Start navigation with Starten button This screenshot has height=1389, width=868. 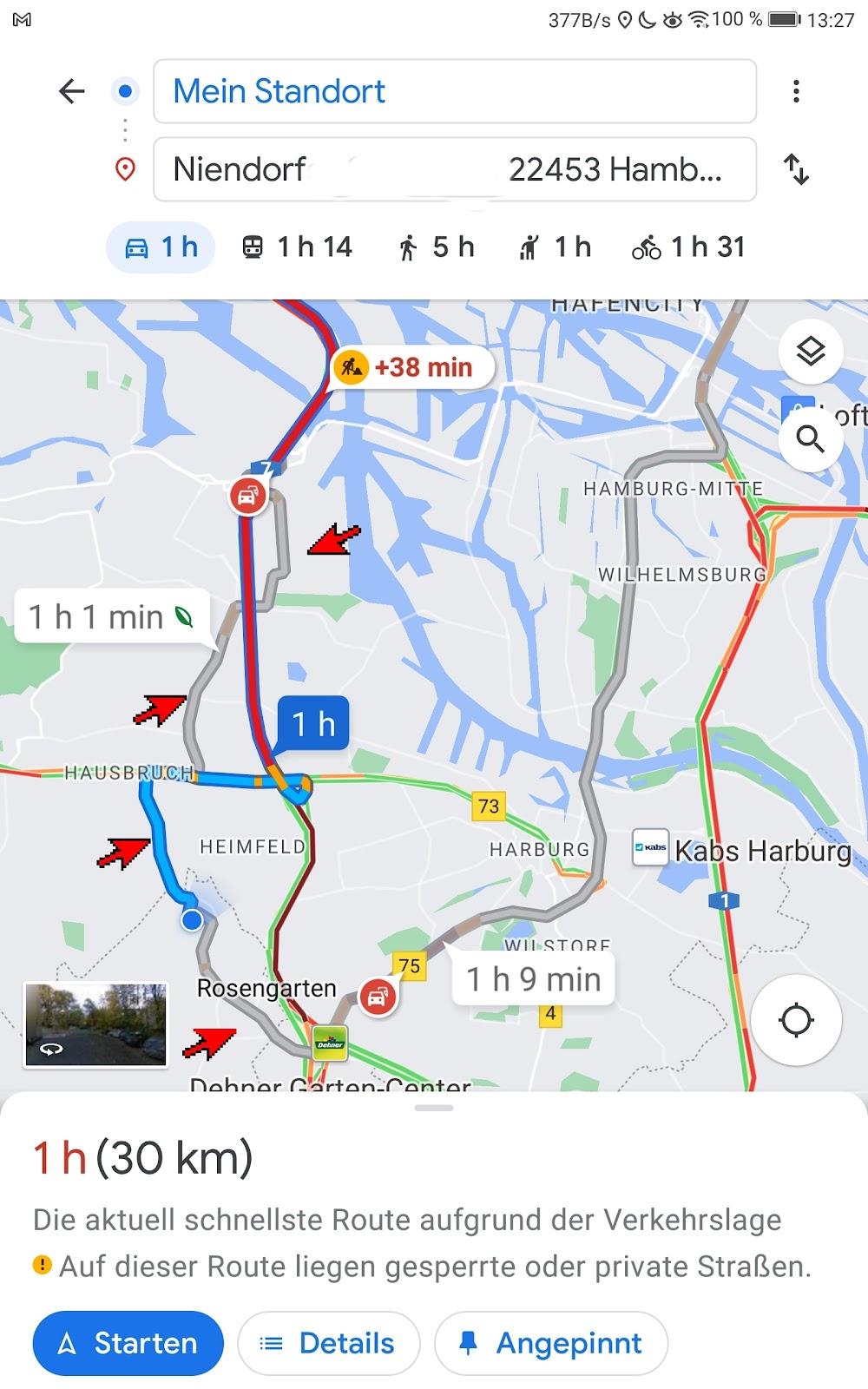tap(128, 1343)
